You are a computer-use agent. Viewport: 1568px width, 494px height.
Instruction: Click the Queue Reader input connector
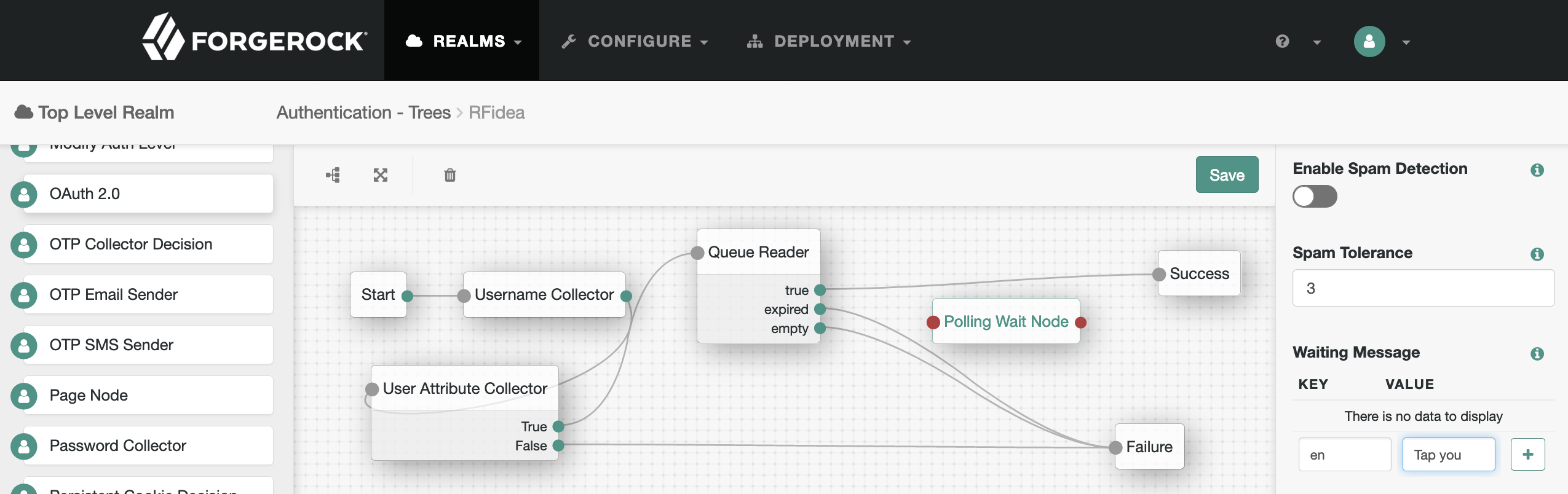[697, 253]
